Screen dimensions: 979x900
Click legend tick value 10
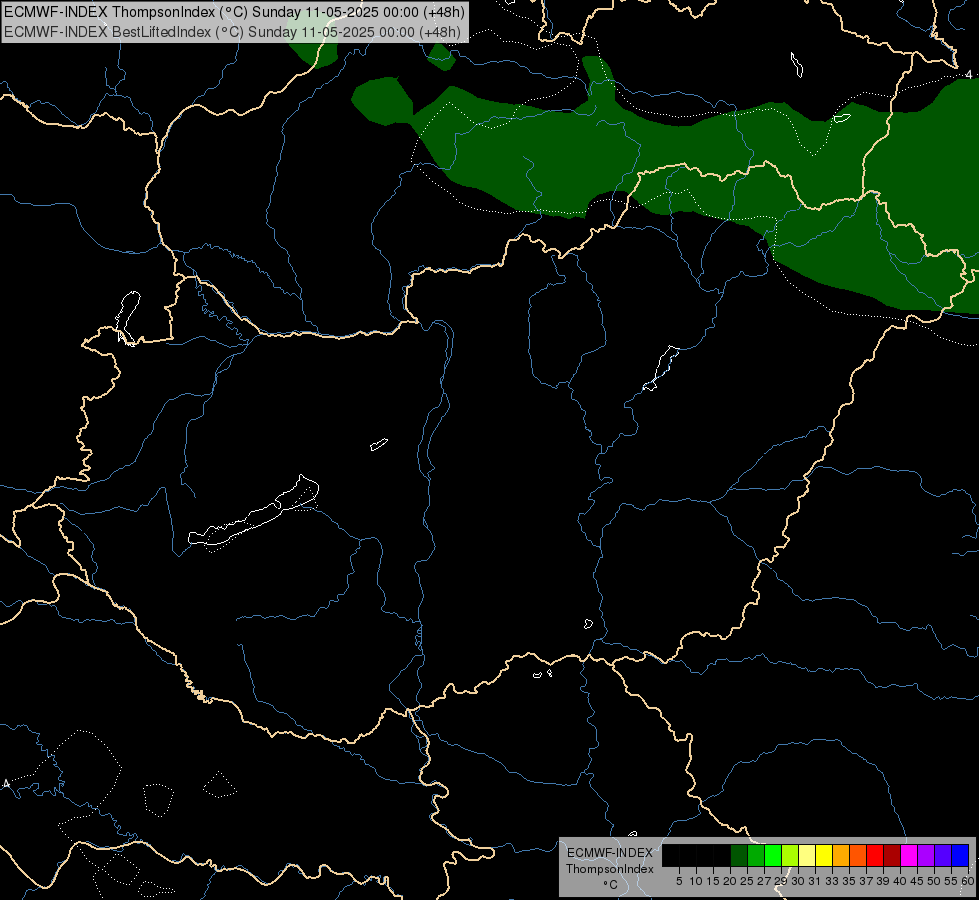point(696,881)
